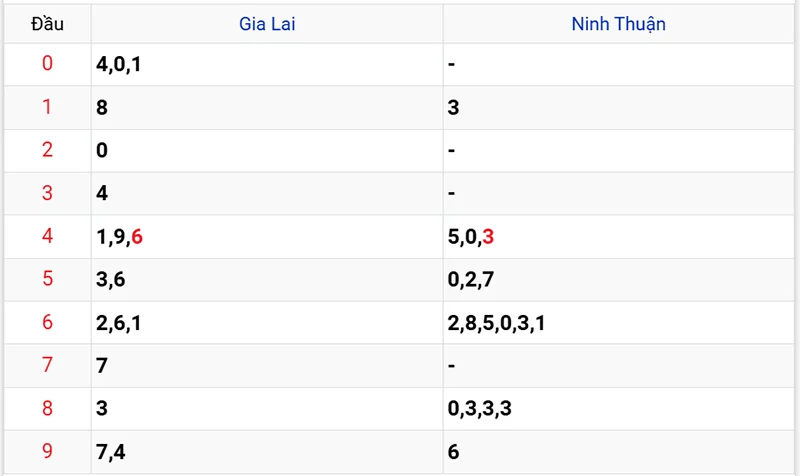Select Gia Lai cell "0" in row 2
The width and height of the screenshot is (800, 476).
[x=103, y=151]
